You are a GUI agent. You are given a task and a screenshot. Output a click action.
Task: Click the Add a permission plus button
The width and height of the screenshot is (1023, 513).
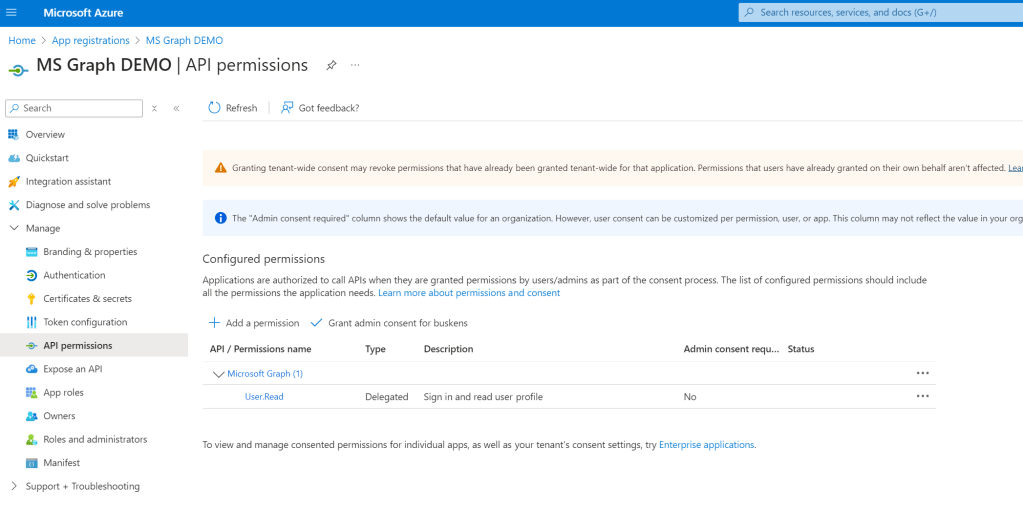click(x=215, y=323)
